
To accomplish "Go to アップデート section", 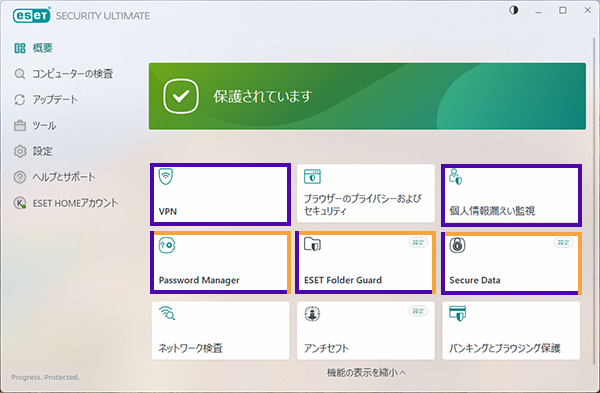I will coord(55,99).
